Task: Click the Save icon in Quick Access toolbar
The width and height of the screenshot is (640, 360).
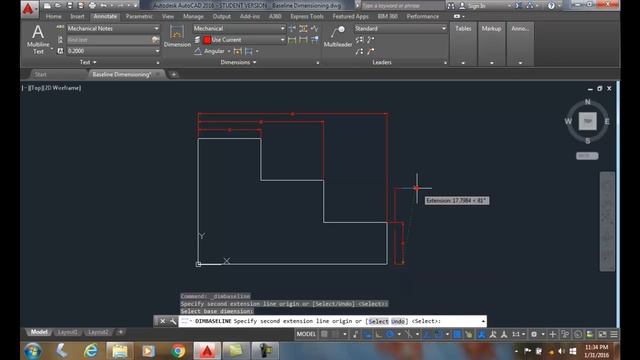Action: click(x=70, y=6)
